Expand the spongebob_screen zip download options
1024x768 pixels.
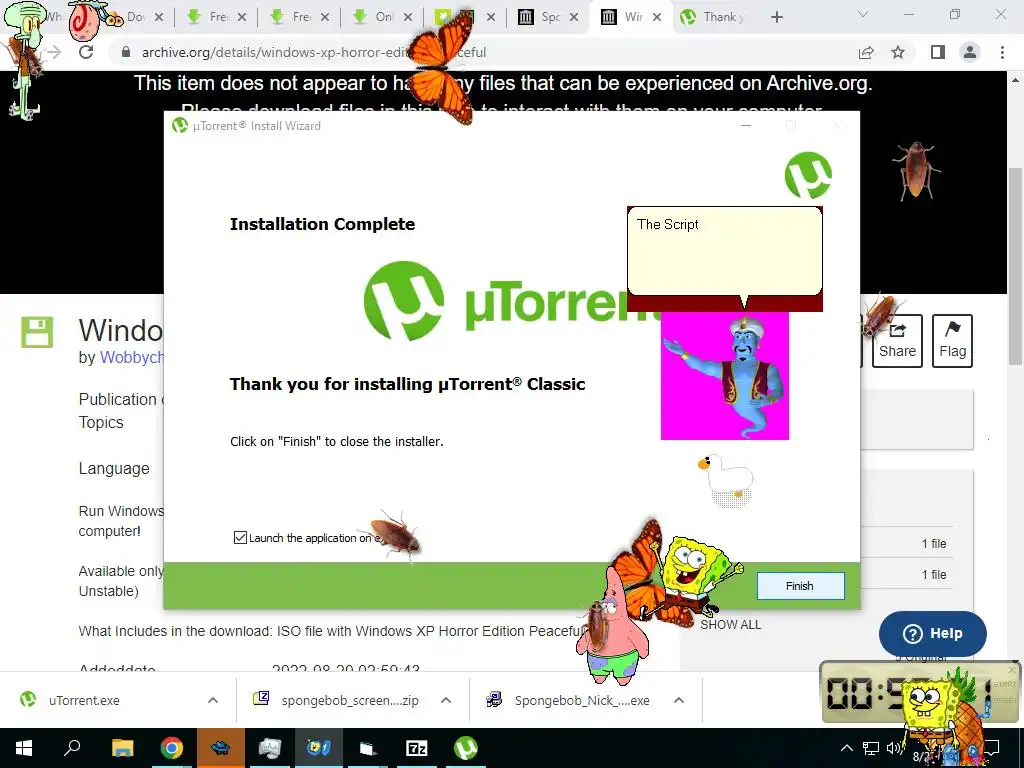[x=446, y=700]
